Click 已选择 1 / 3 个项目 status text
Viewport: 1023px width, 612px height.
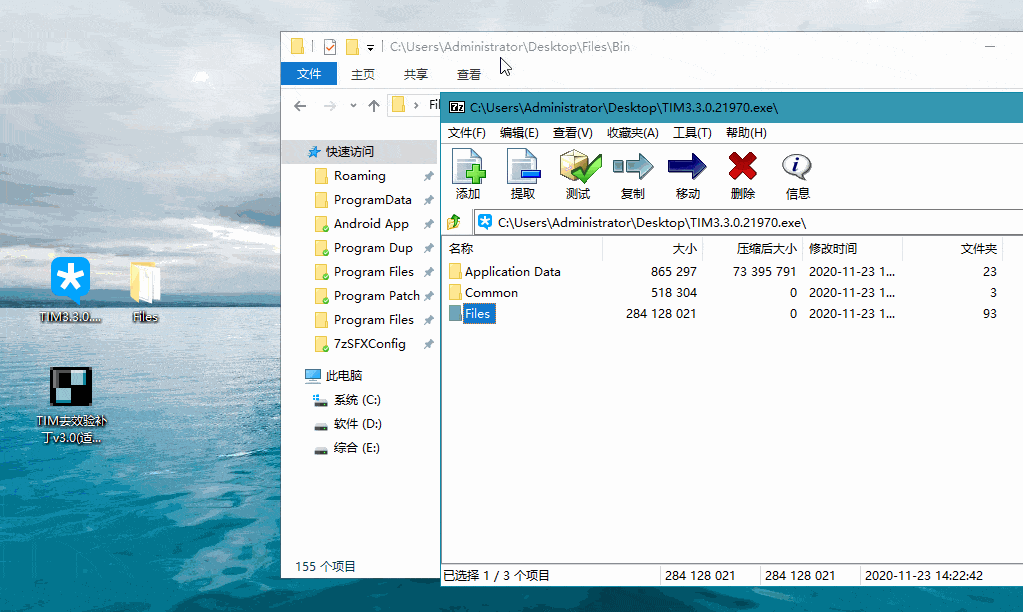(x=496, y=575)
